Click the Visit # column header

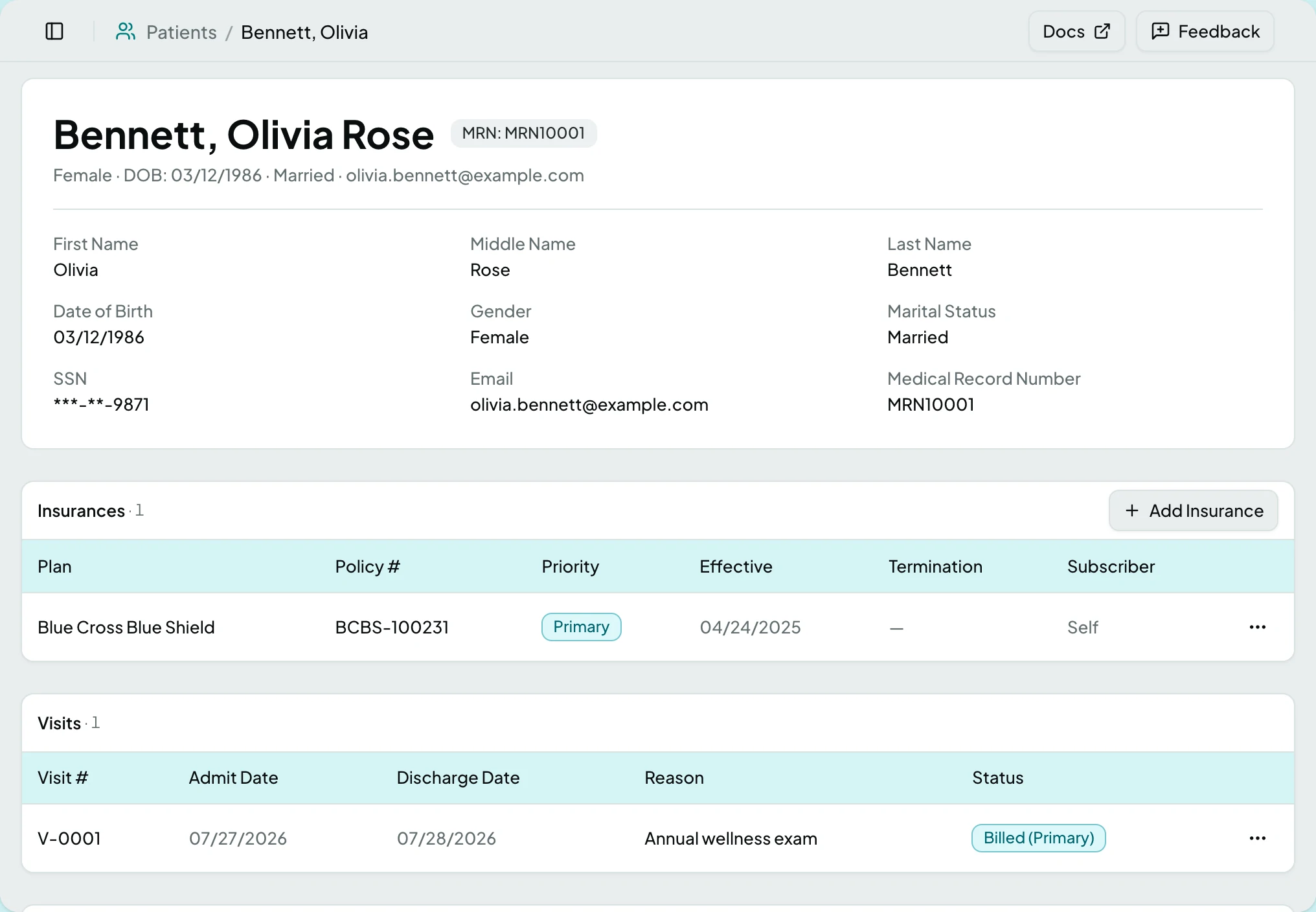63,777
